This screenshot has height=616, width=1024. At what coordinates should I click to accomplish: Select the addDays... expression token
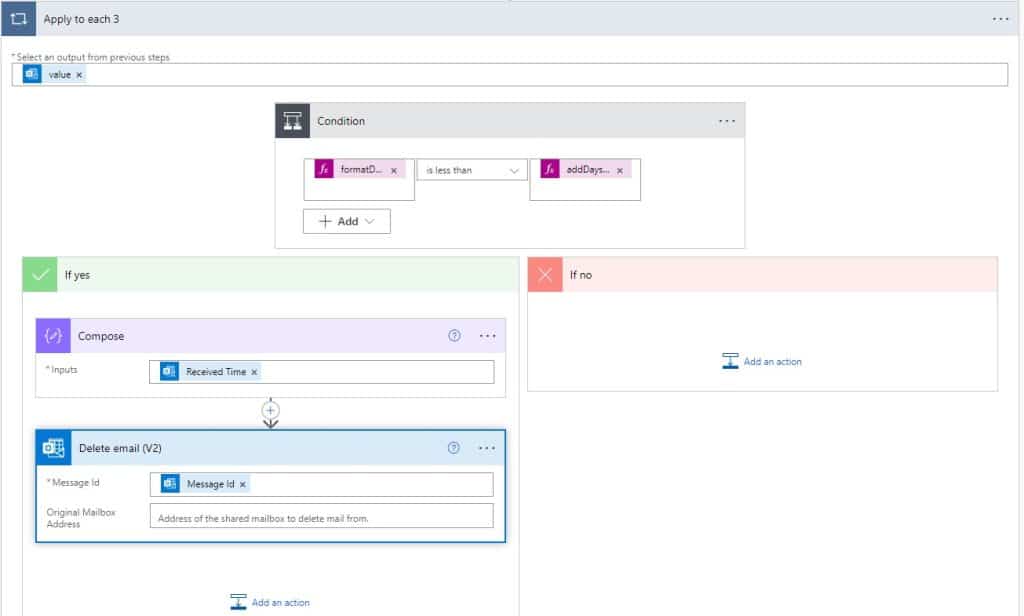(x=586, y=169)
